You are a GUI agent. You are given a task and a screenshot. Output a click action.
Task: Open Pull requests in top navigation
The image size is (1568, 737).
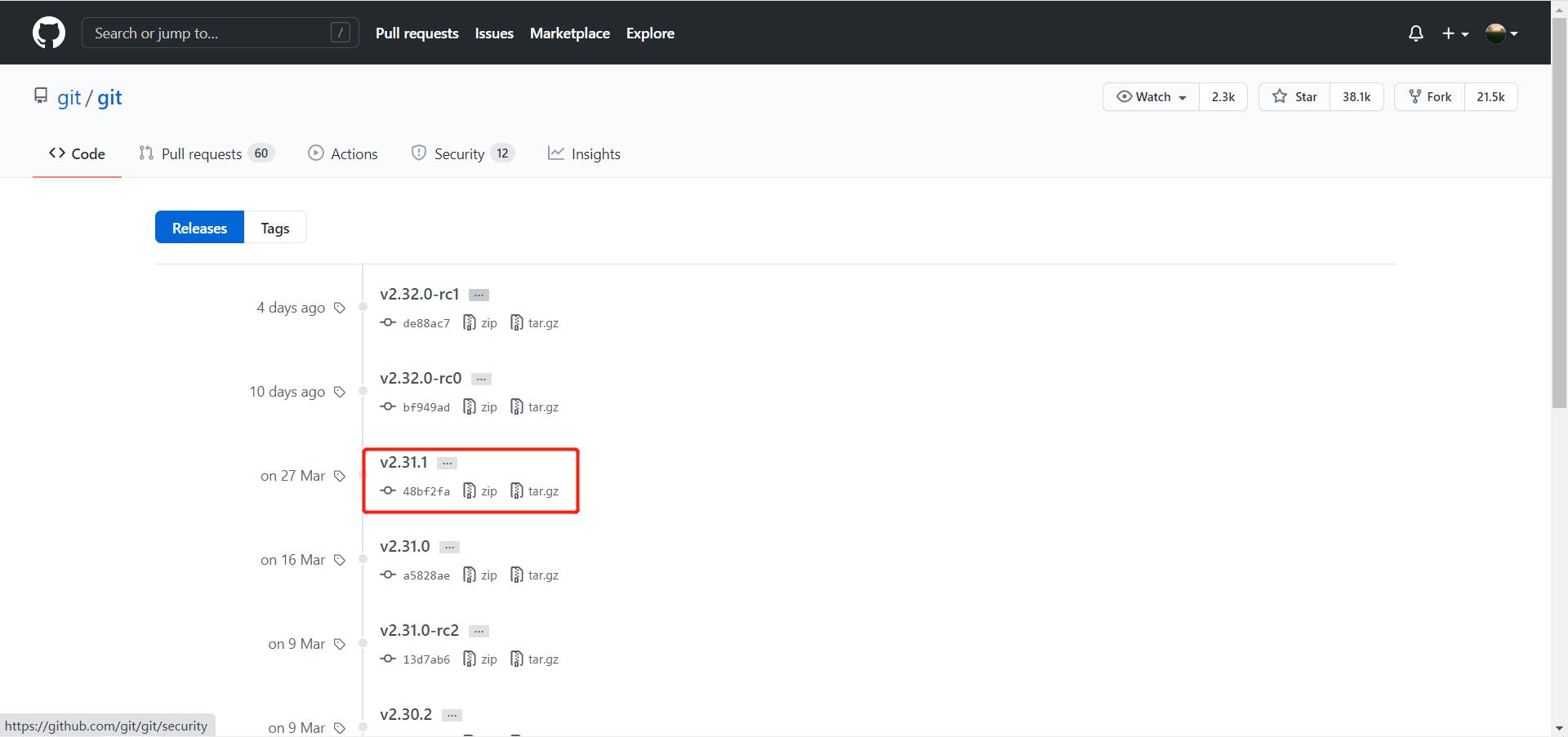416,33
